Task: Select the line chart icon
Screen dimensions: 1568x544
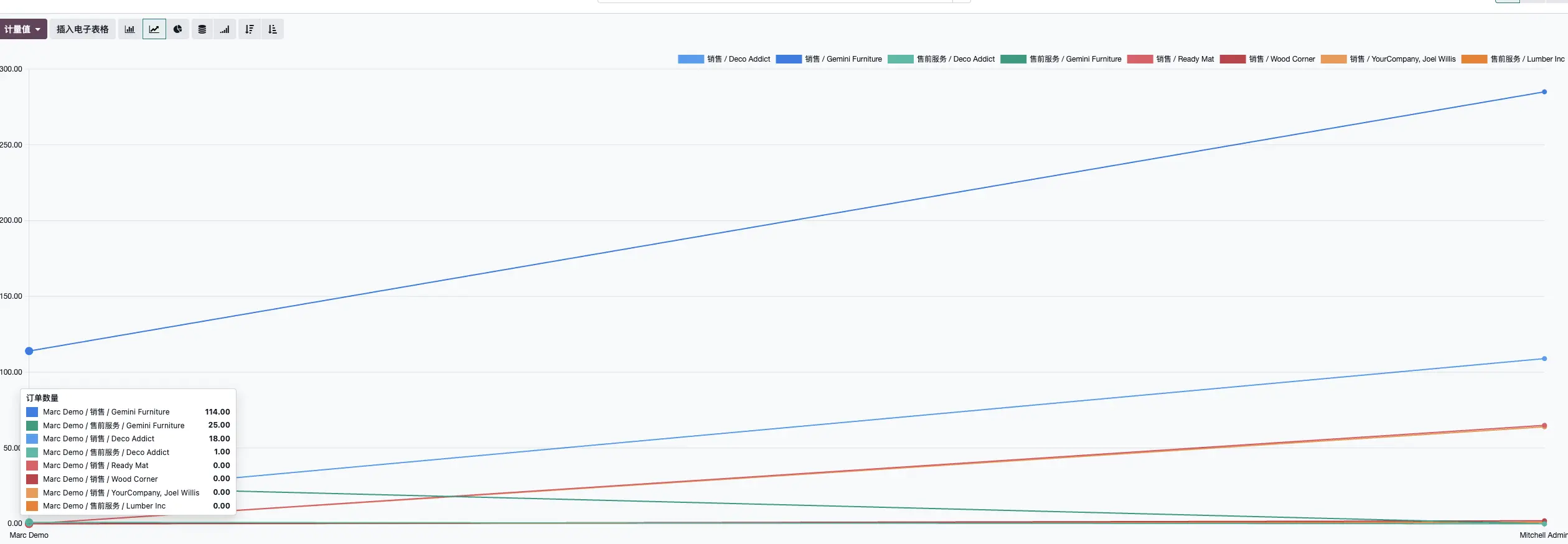Action: pos(154,29)
